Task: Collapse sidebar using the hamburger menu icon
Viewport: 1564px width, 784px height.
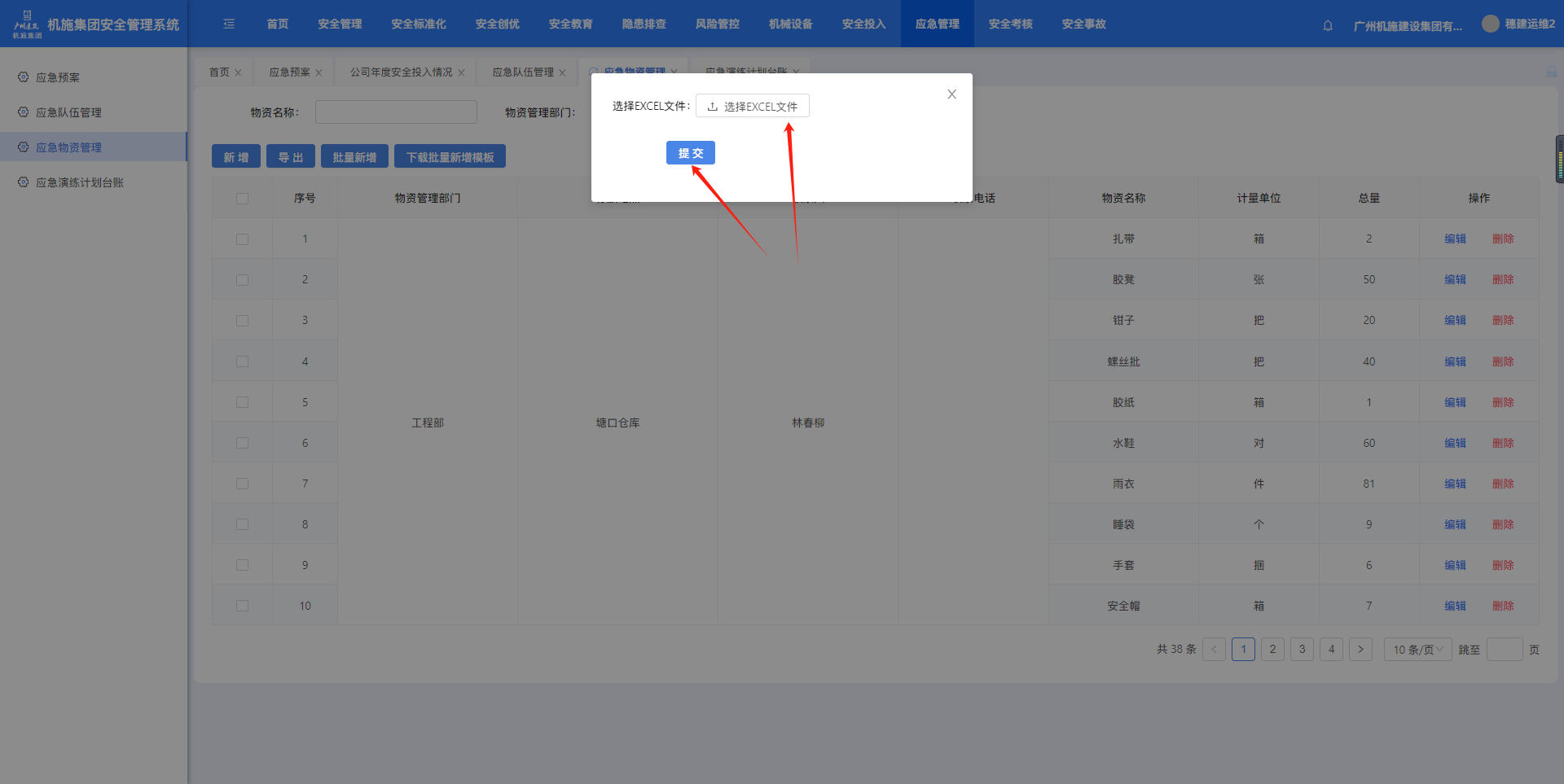Action: point(229,24)
